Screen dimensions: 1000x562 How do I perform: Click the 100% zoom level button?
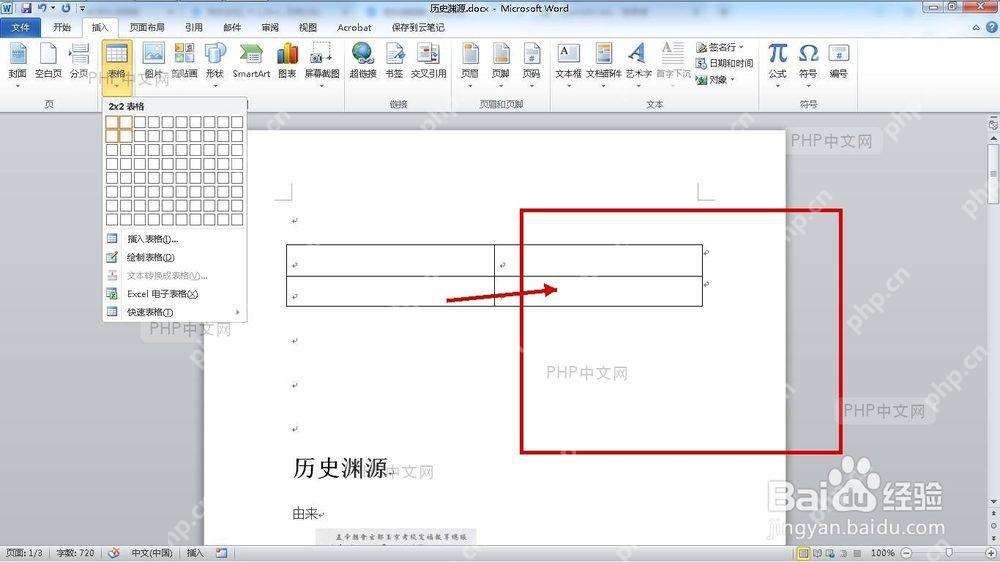click(x=883, y=553)
